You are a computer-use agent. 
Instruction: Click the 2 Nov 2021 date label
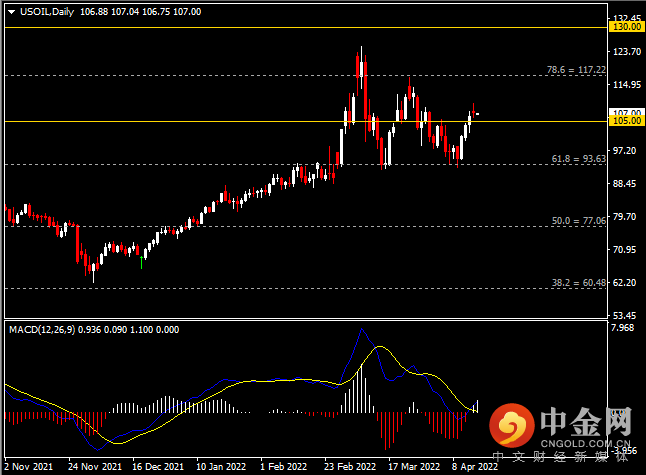(28, 466)
